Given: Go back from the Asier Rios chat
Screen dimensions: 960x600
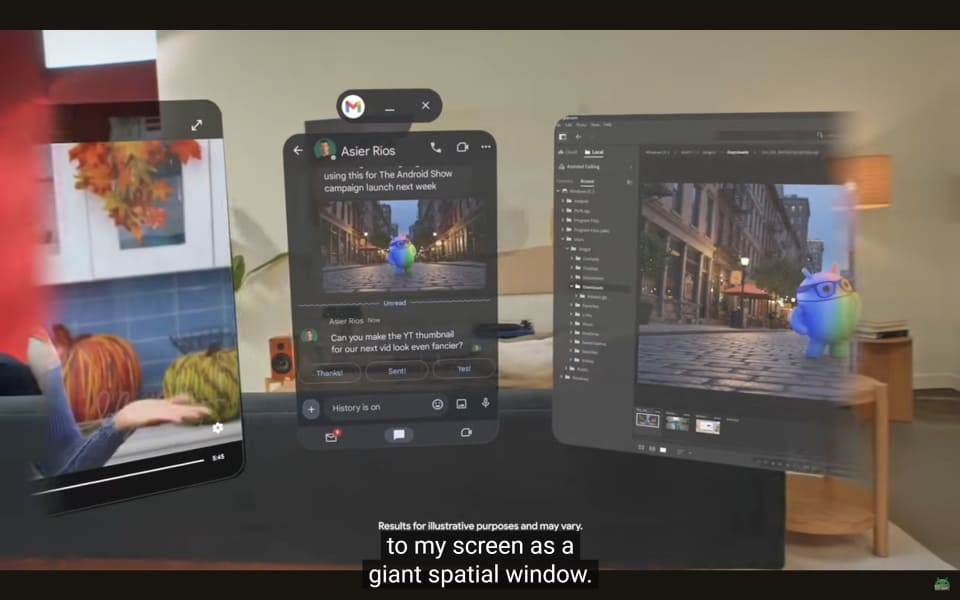Looking at the screenshot, I should [x=298, y=150].
